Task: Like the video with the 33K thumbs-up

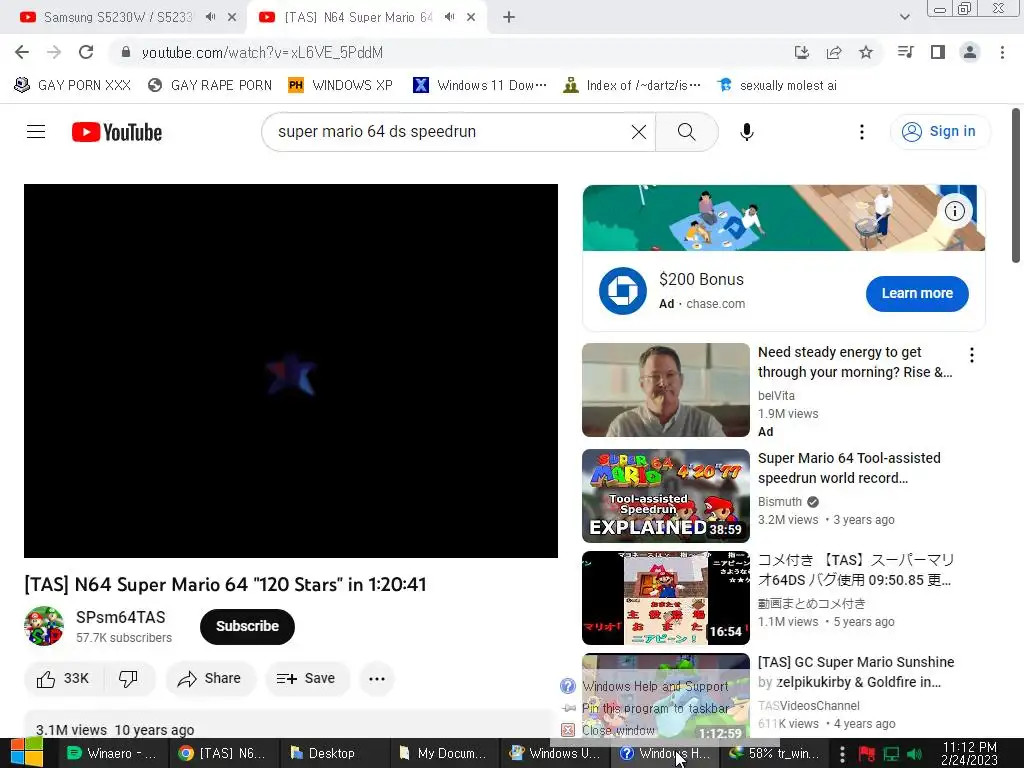Action: point(63,679)
